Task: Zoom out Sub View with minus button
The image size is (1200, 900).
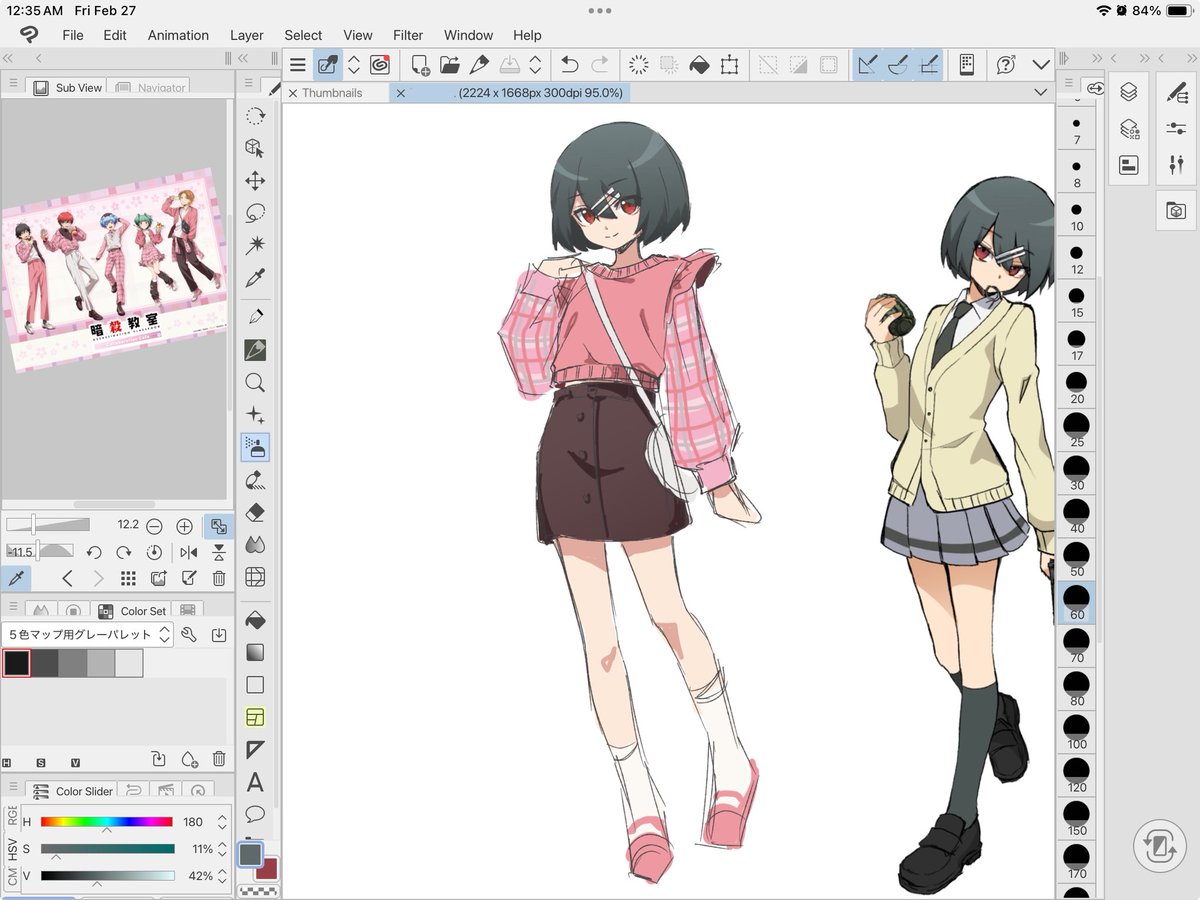Action: click(x=154, y=526)
